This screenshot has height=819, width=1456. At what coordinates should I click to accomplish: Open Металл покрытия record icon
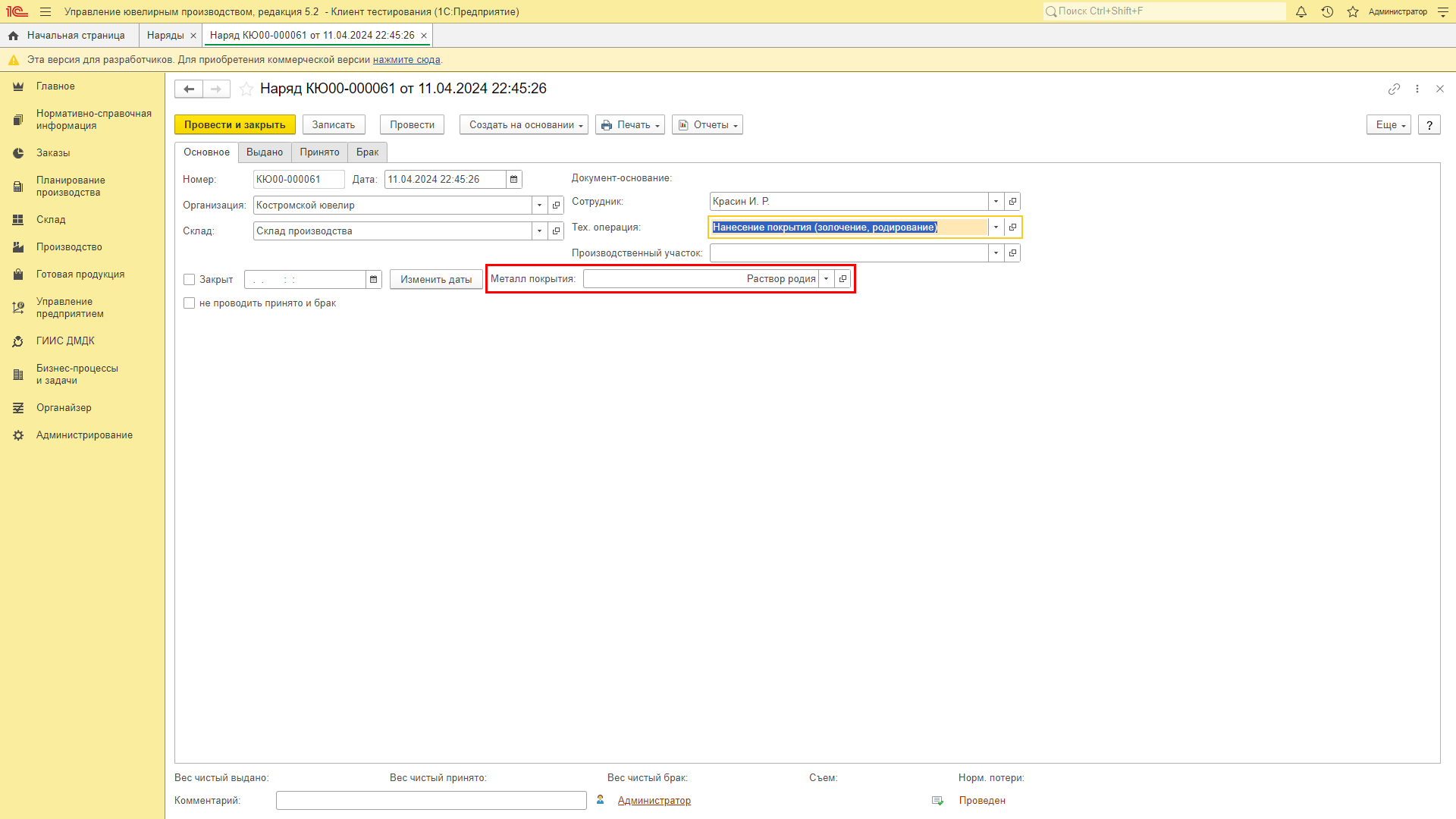pos(843,279)
